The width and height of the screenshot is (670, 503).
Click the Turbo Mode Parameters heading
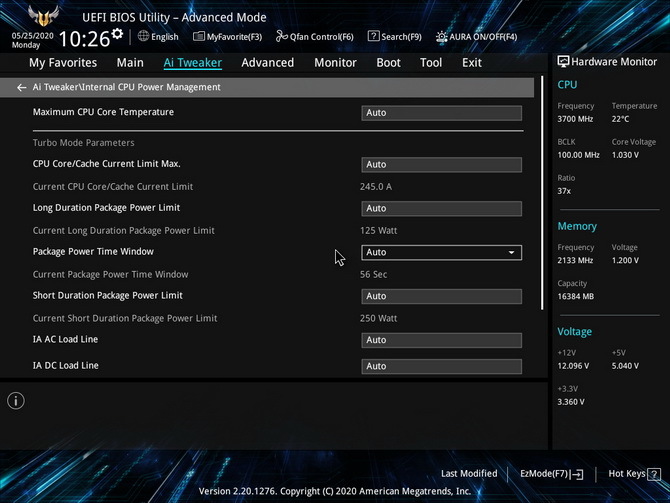(x=84, y=143)
